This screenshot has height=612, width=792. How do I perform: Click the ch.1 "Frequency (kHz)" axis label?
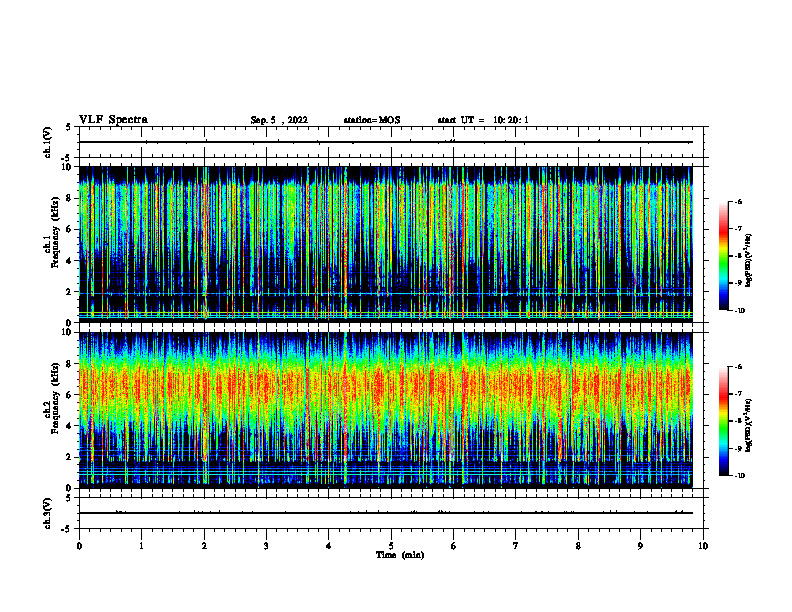(56, 232)
